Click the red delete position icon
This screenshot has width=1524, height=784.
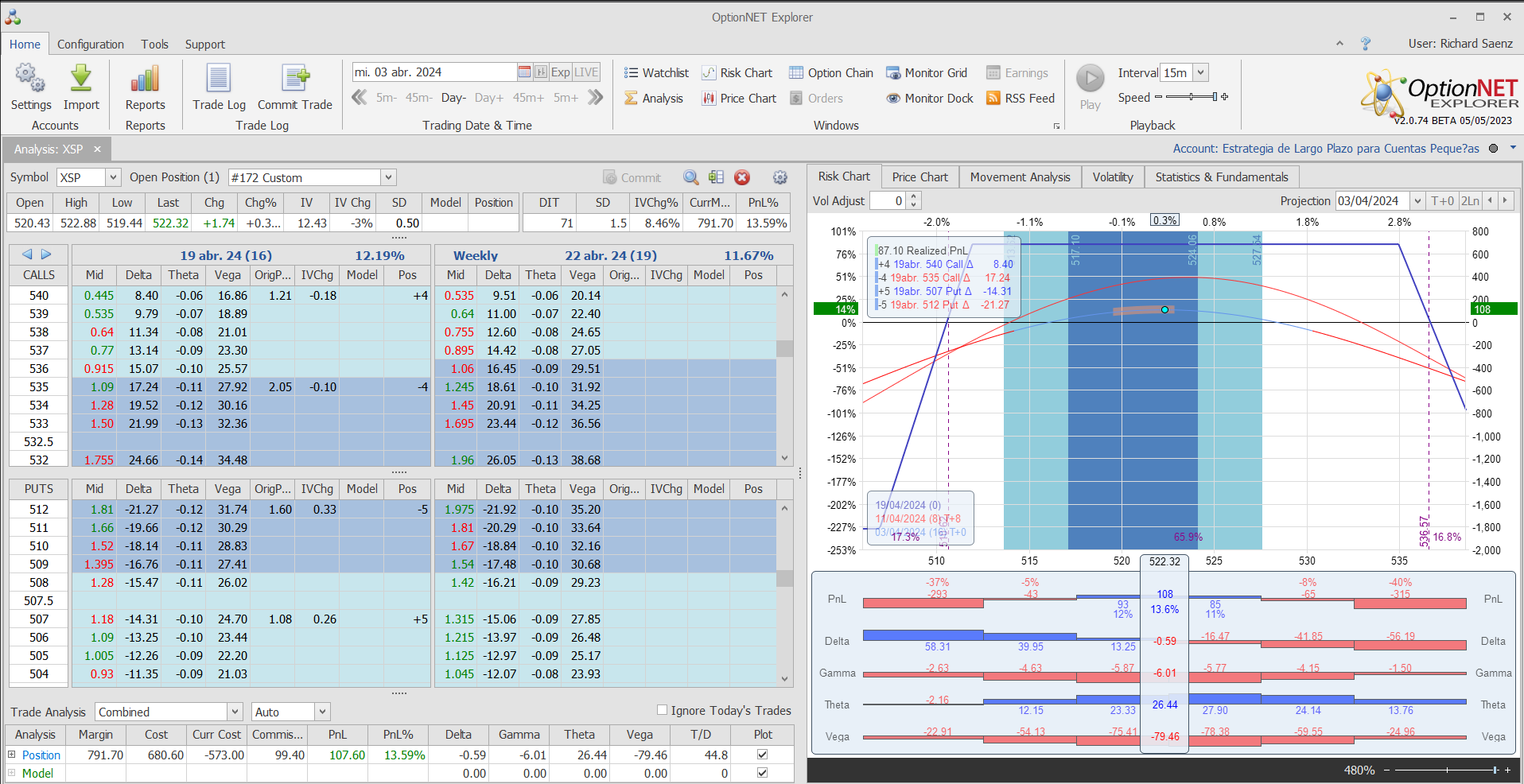click(742, 178)
